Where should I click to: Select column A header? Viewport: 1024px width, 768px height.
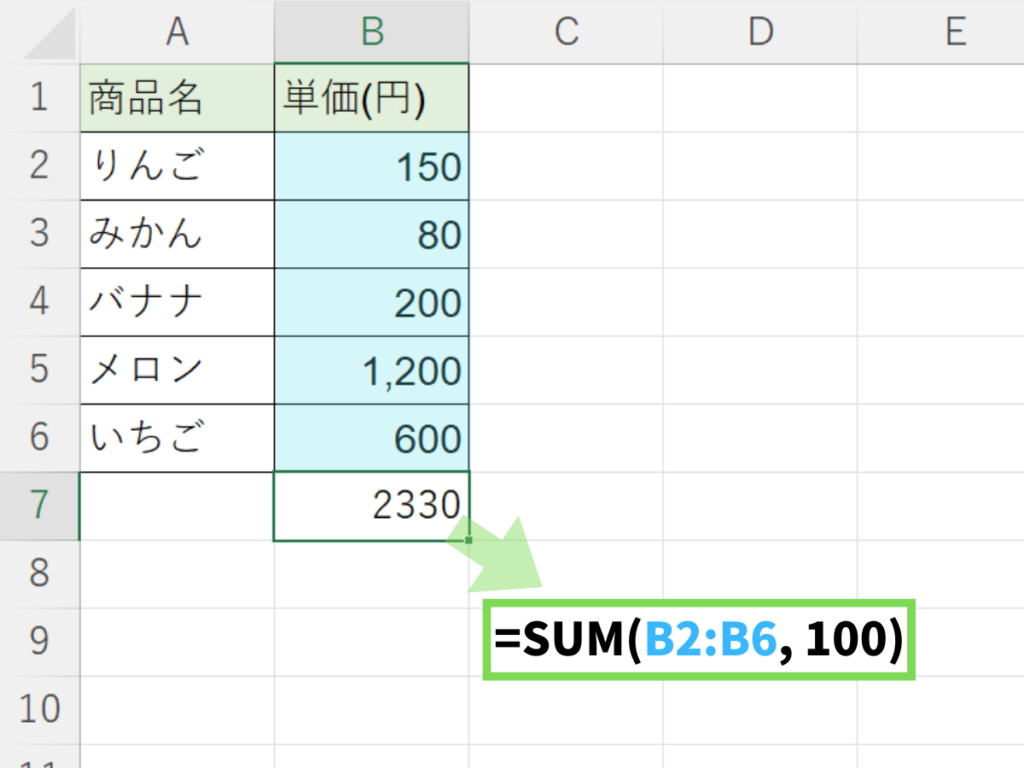coord(177,32)
